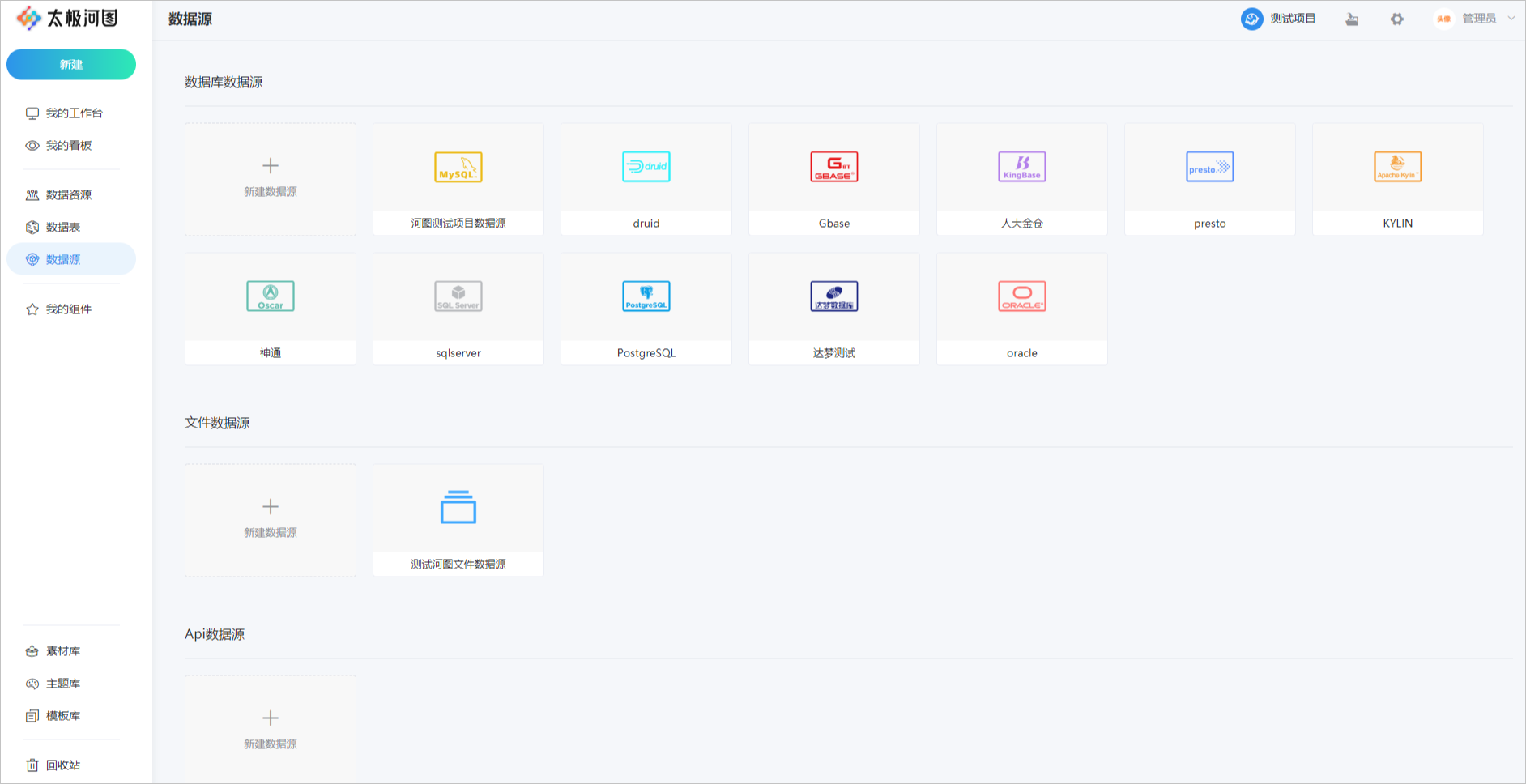
Task: Open the SQL Server icon
Action: click(458, 296)
